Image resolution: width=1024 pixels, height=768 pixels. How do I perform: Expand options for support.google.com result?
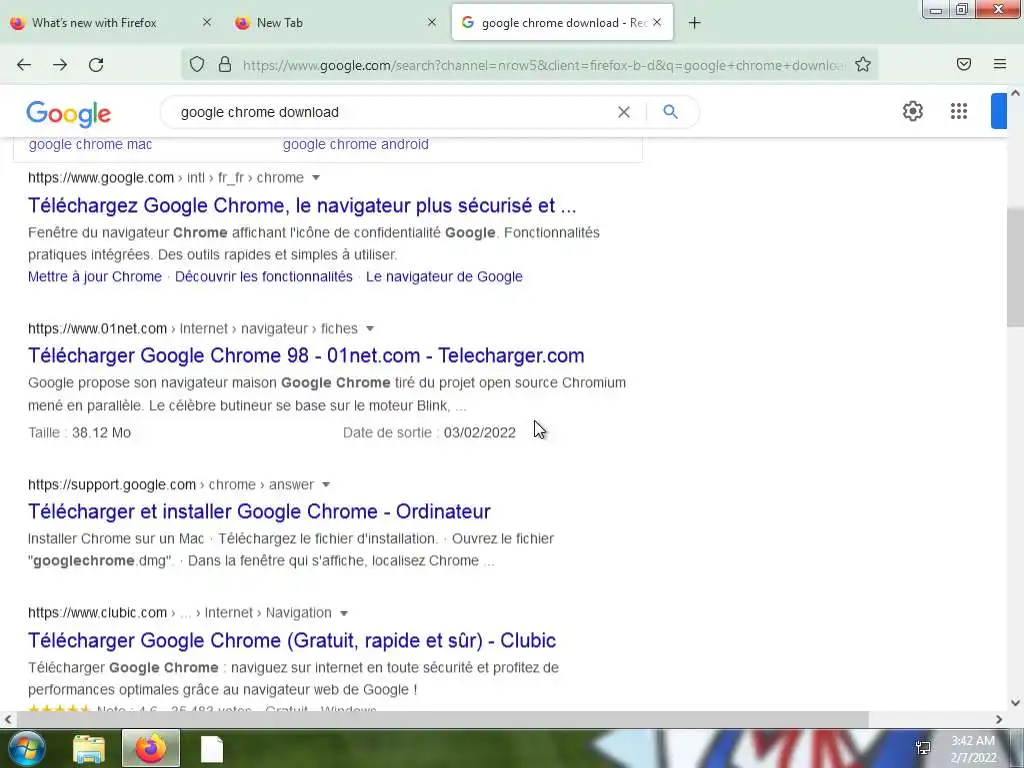click(326, 485)
